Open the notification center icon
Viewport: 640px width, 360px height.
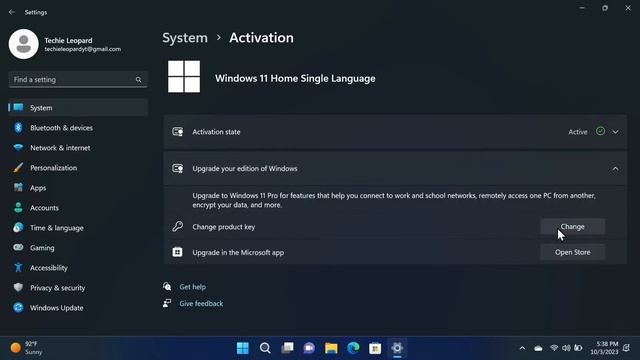pyautogui.click(x=627, y=348)
